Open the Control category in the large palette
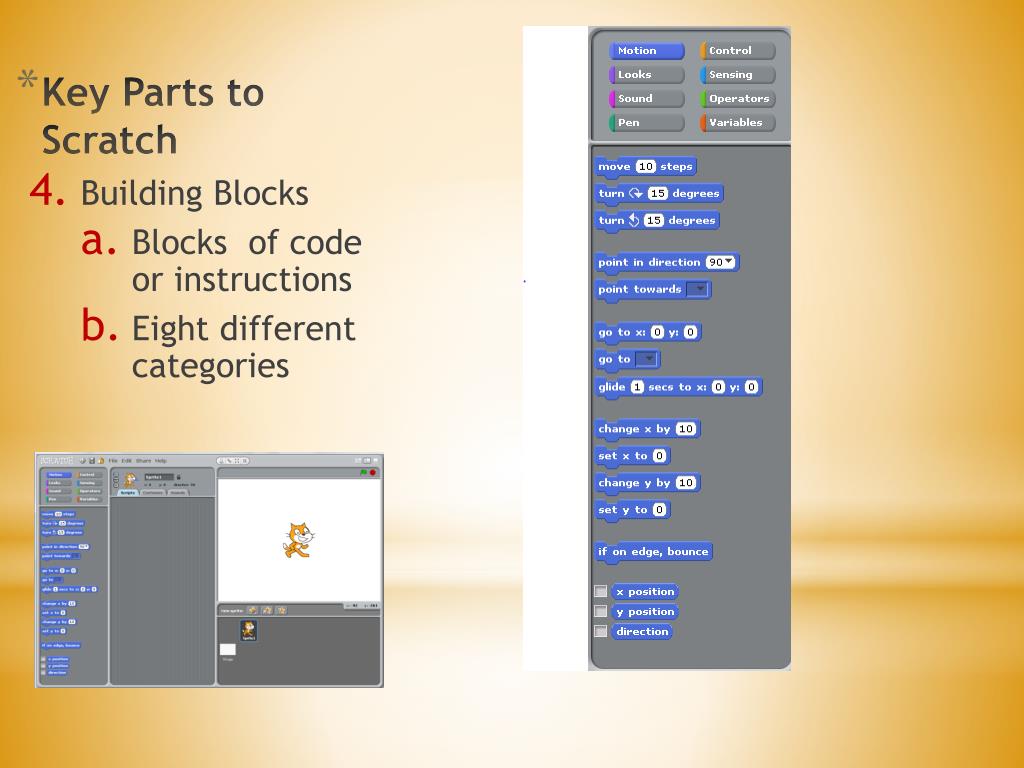The image size is (1024, 768). (x=738, y=51)
